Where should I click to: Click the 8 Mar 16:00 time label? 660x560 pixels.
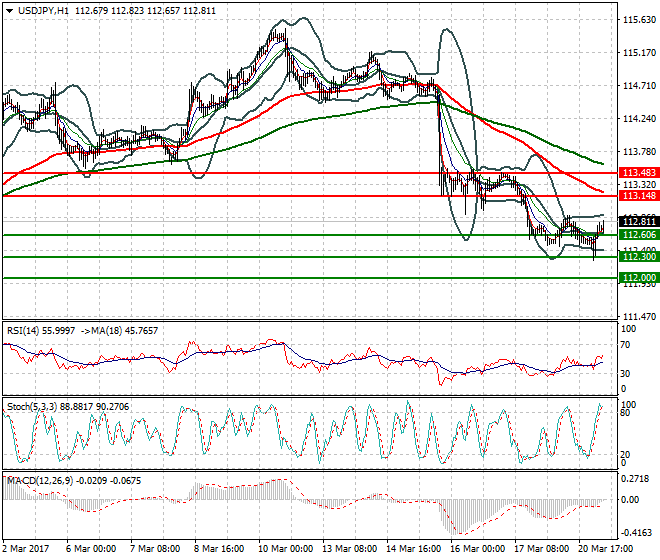click(219, 549)
